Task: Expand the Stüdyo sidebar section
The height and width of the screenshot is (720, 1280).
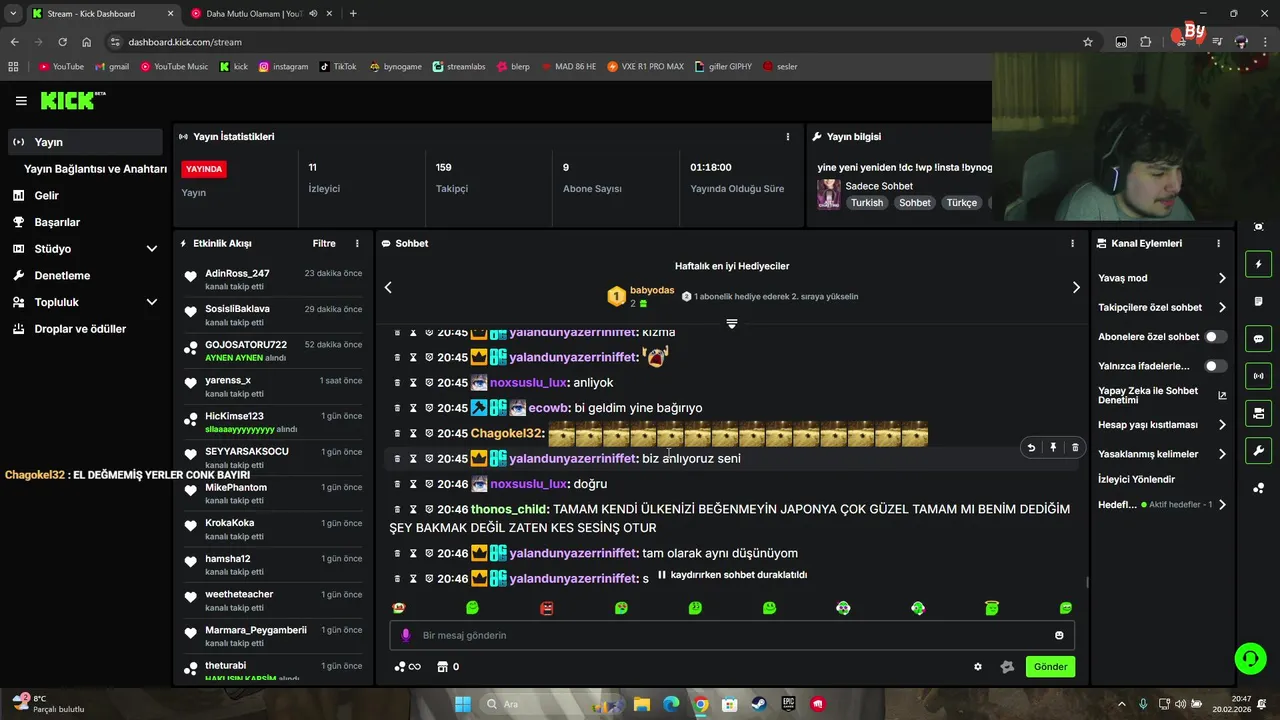Action: (x=152, y=249)
